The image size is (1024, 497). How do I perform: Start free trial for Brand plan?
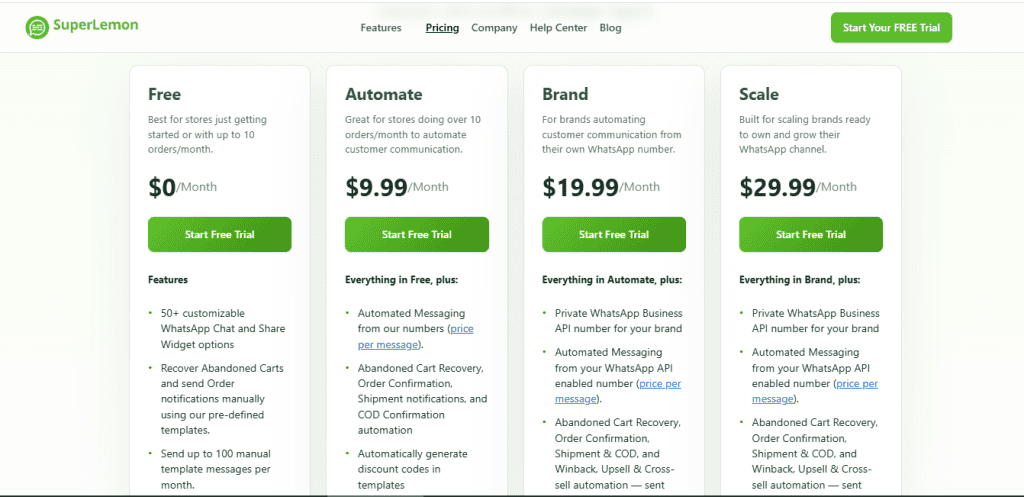click(x=614, y=235)
